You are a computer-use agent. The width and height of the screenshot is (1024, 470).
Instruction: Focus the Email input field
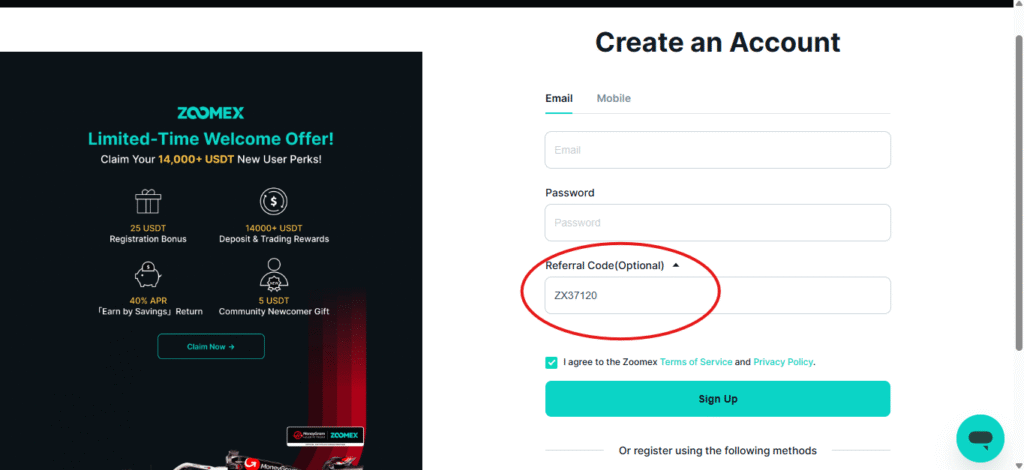point(718,150)
